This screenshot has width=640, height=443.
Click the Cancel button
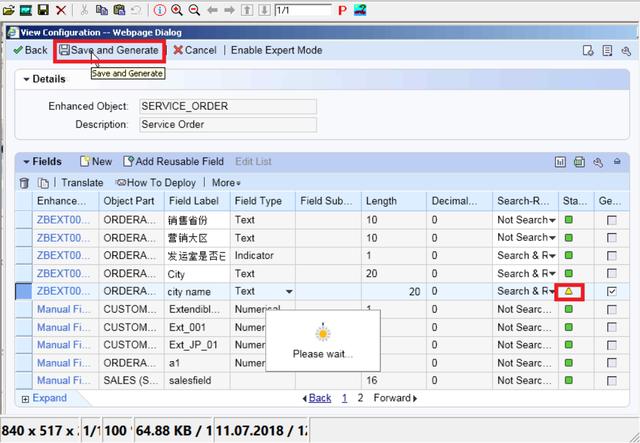click(x=195, y=50)
